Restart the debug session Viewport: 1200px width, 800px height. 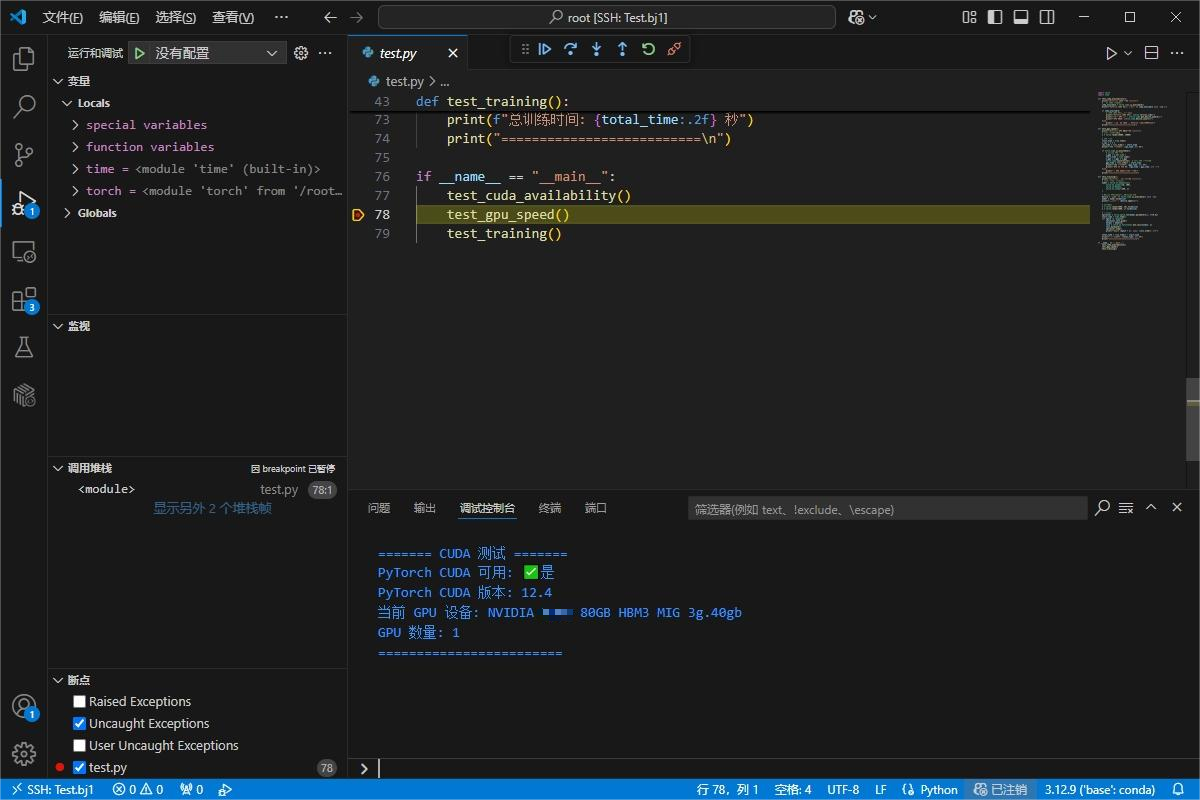648,49
